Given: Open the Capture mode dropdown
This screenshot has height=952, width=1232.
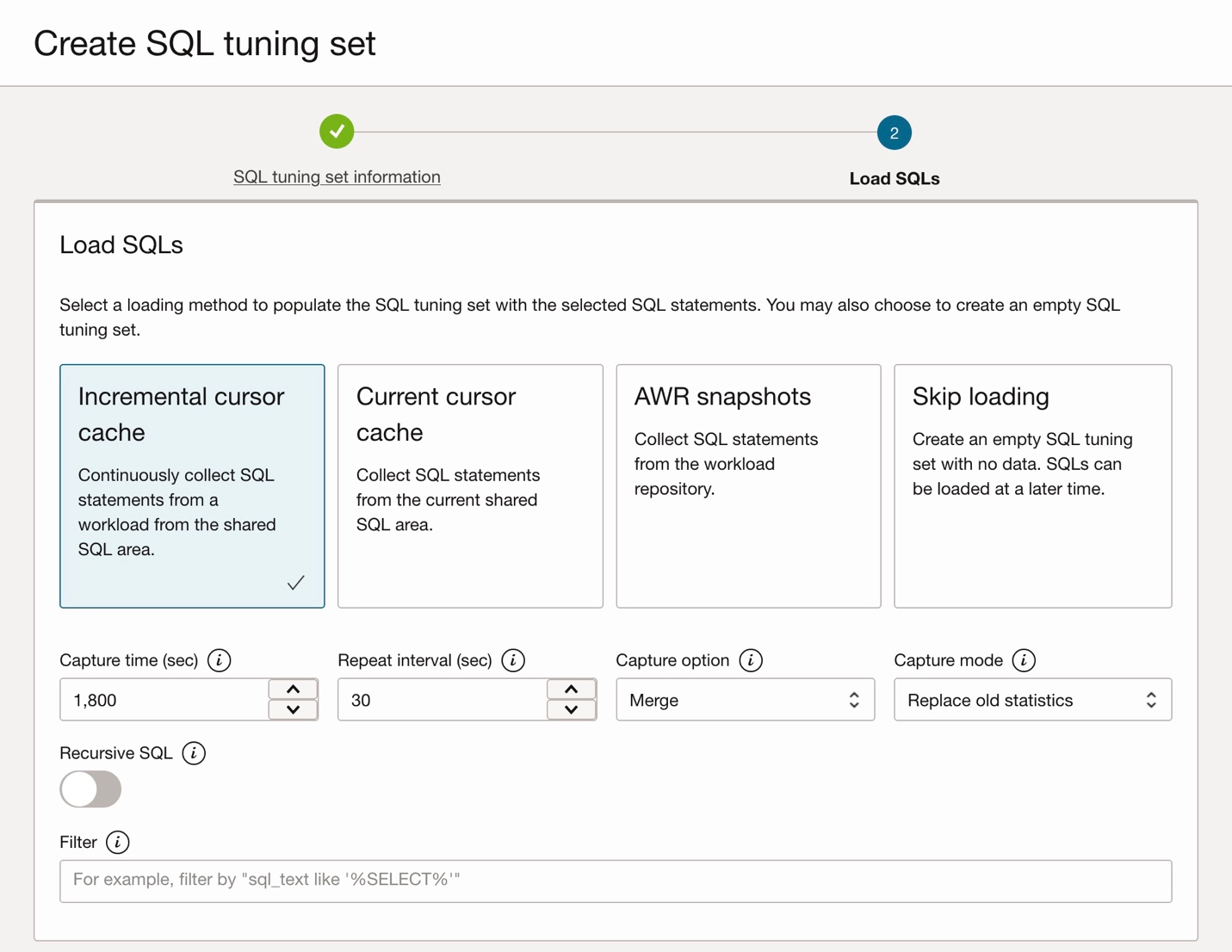Looking at the screenshot, I should [1032, 700].
